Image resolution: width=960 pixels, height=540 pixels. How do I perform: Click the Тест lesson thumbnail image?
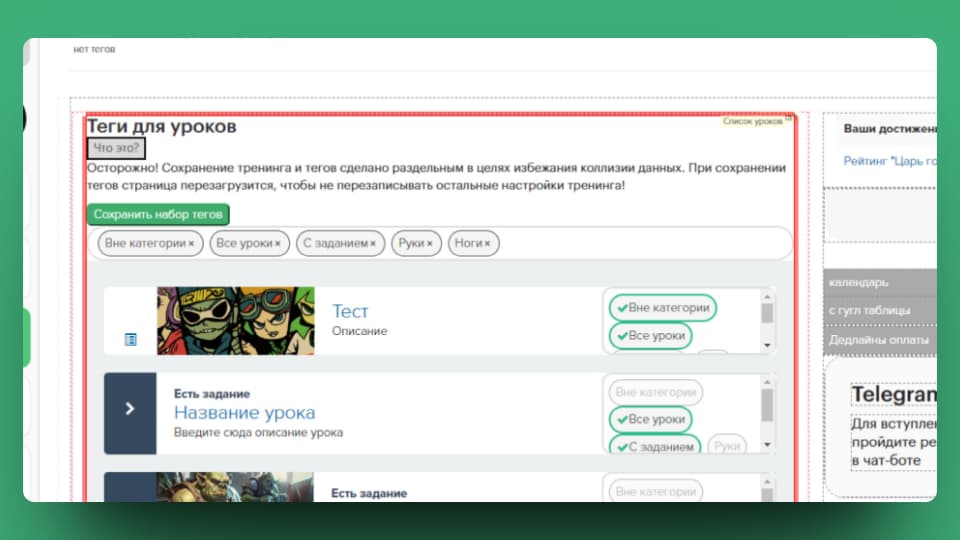[235, 320]
